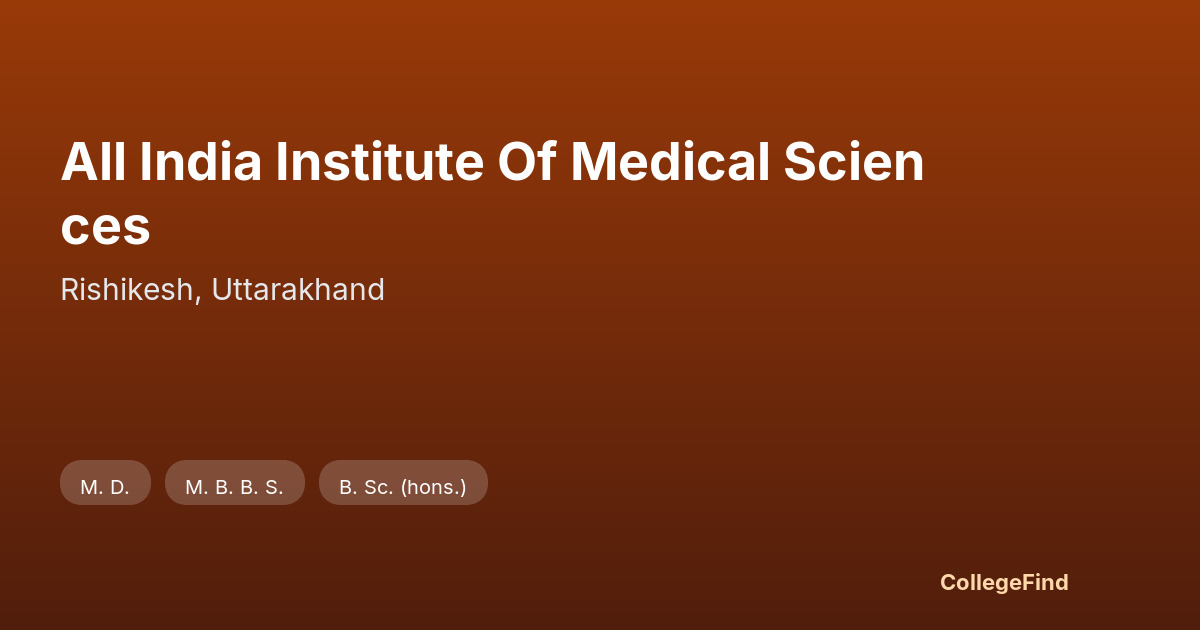Select the word "Medical" in the title
1200x630 pixels.
(669, 162)
